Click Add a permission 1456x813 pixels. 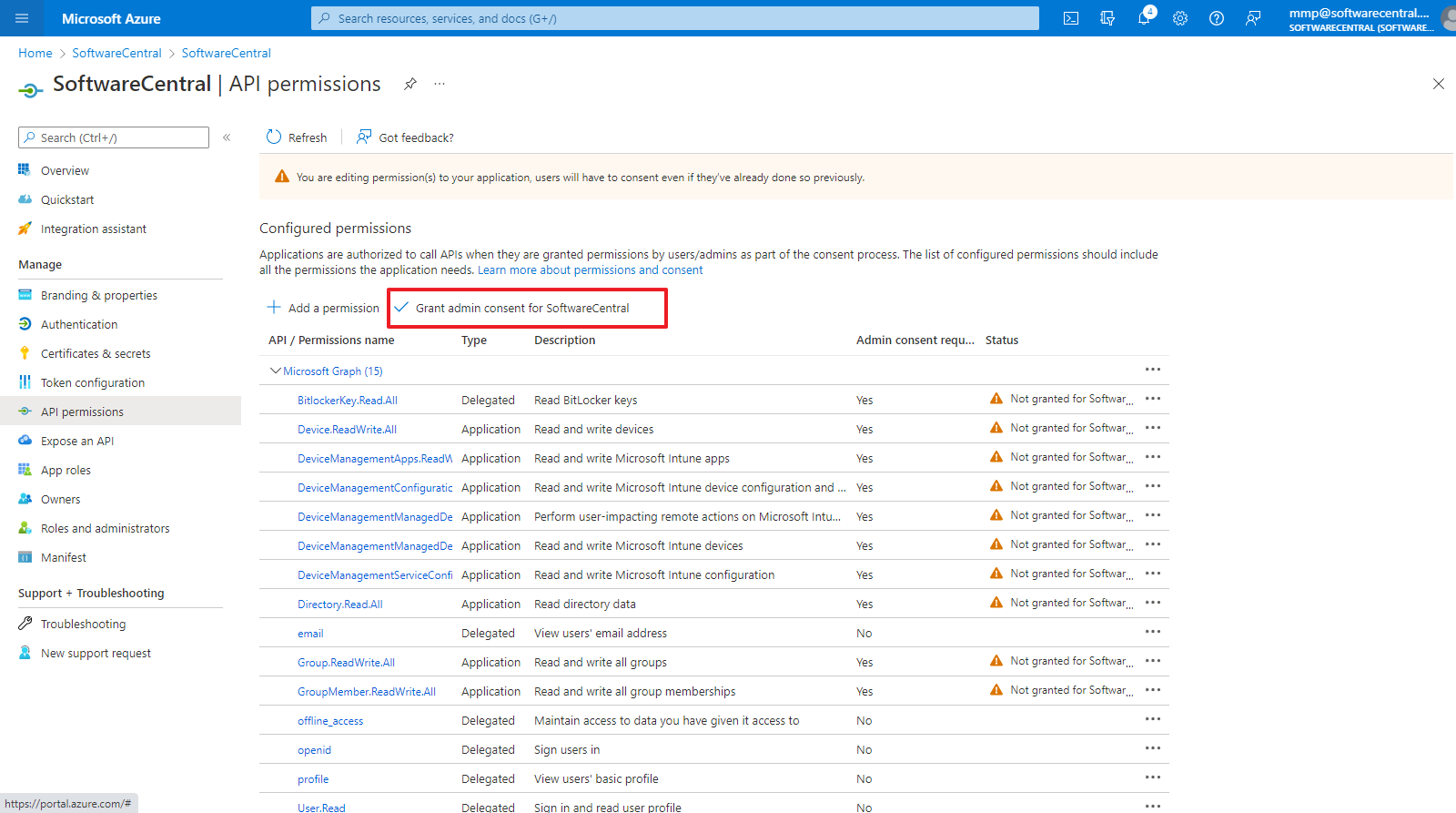[323, 308]
